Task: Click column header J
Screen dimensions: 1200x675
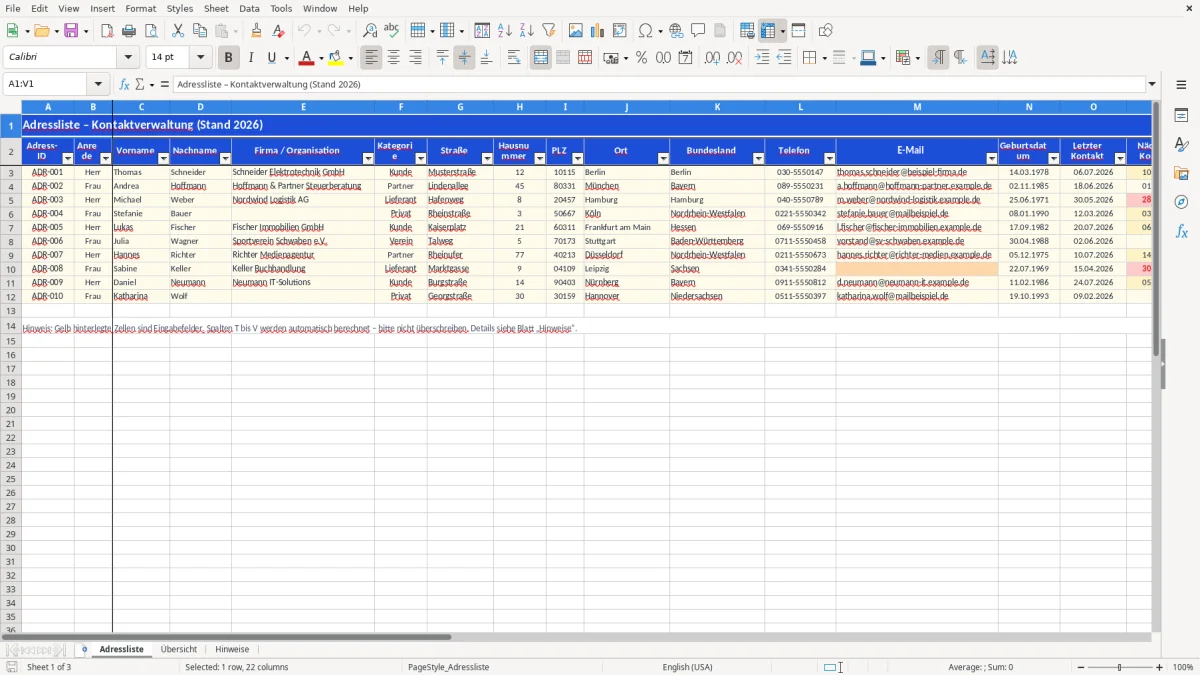Action: [626, 107]
